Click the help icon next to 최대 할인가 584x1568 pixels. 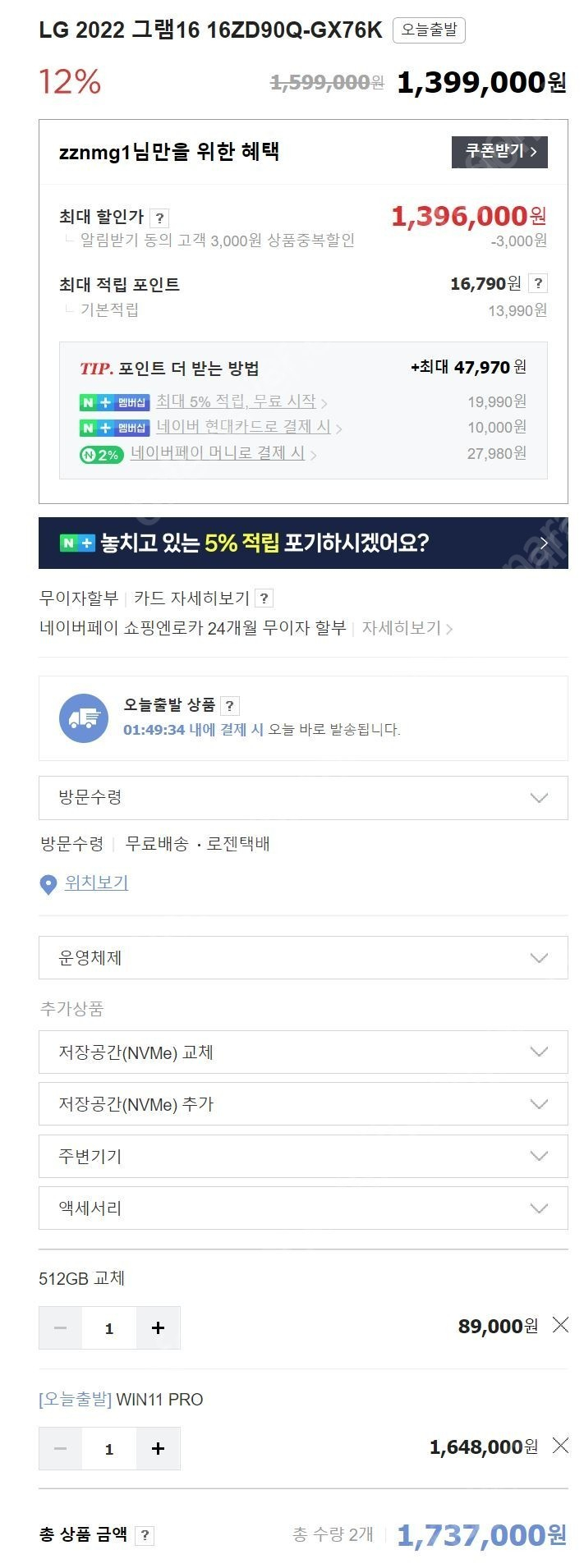[x=159, y=218]
